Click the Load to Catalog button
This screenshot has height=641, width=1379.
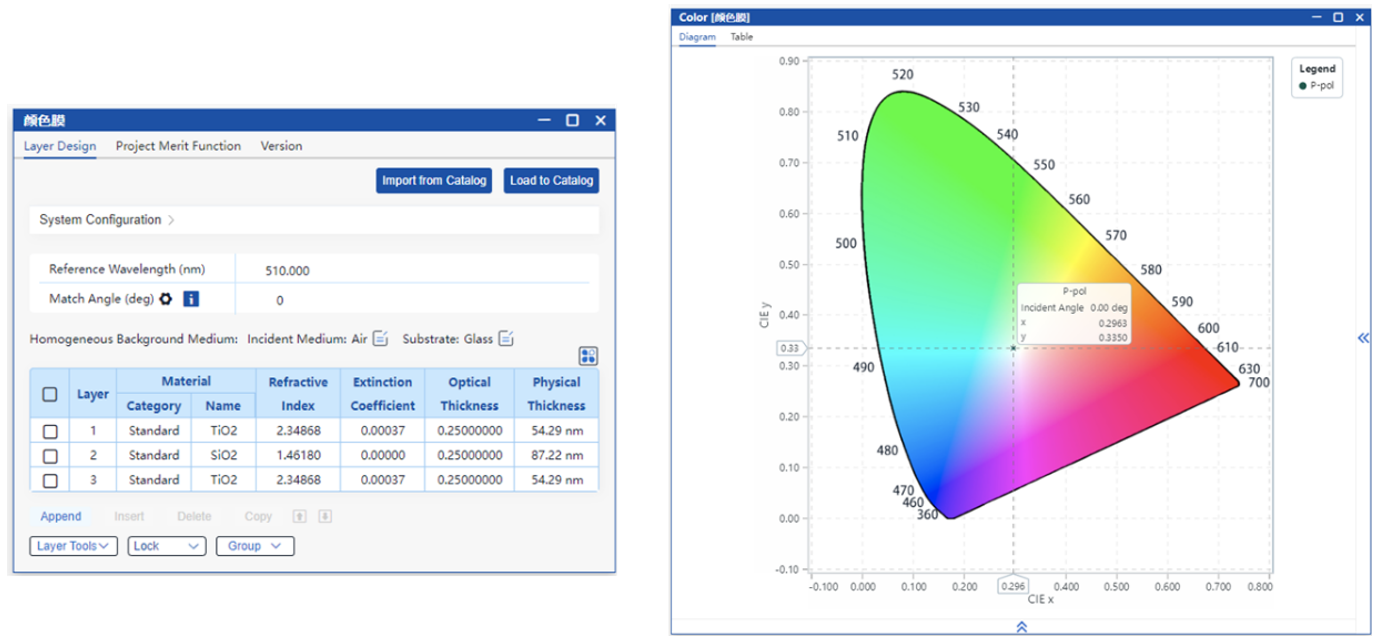click(x=551, y=181)
